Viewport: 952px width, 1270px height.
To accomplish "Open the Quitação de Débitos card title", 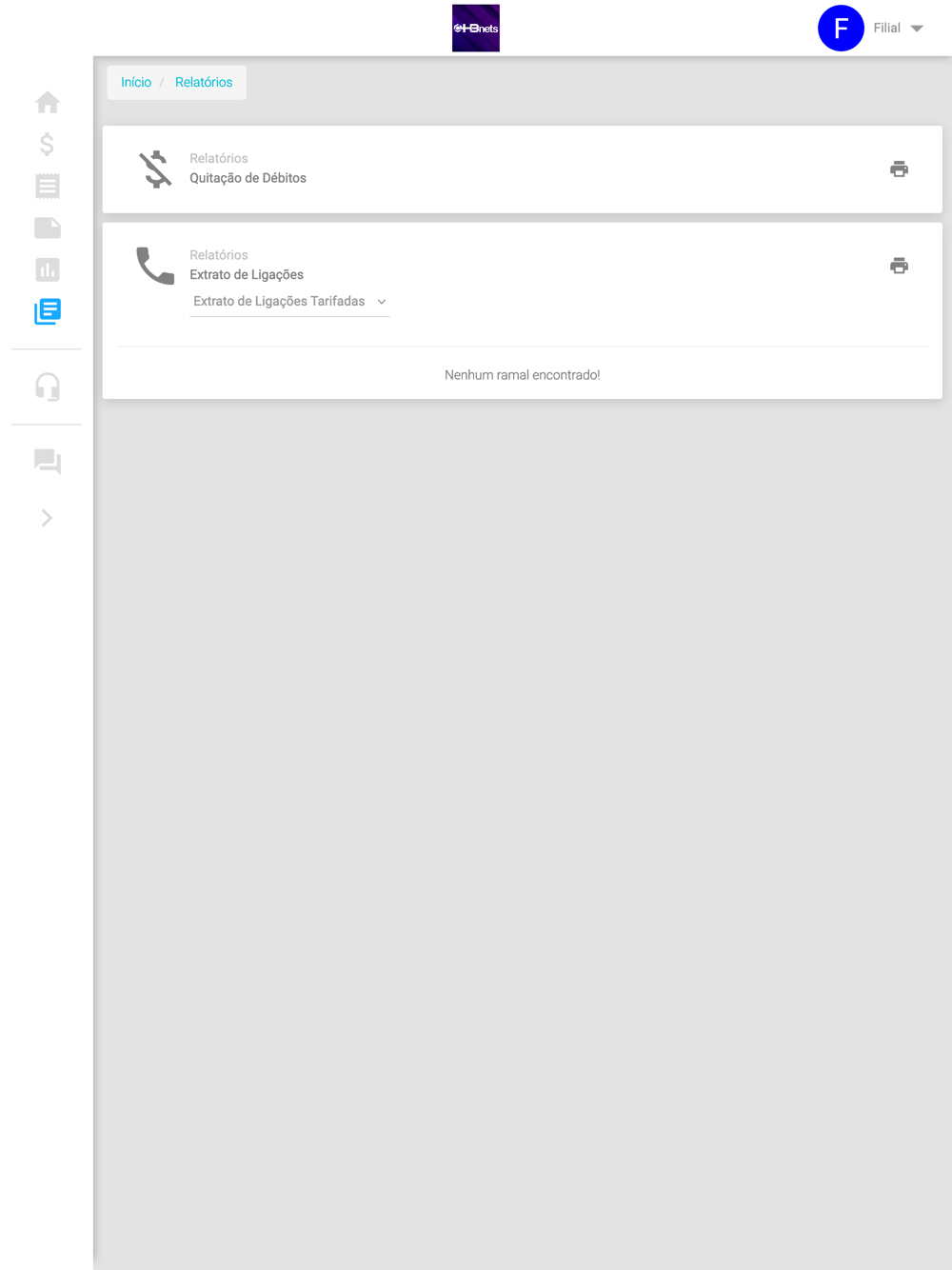I will pyautogui.click(x=248, y=178).
